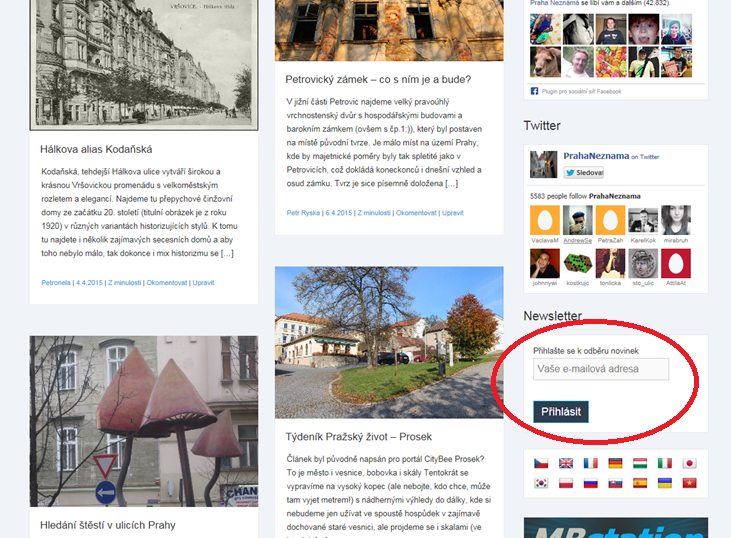Open Týdeník Pražský život – Prosek article
This screenshot has width=731, height=538.
coord(359,437)
